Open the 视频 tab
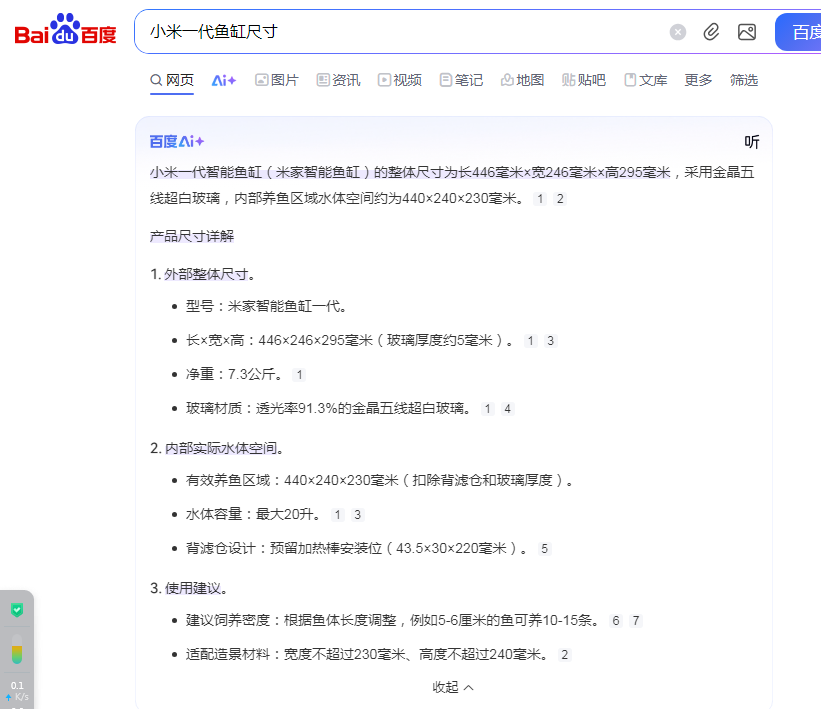The width and height of the screenshot is (821, 709). [x=400, y=80]
